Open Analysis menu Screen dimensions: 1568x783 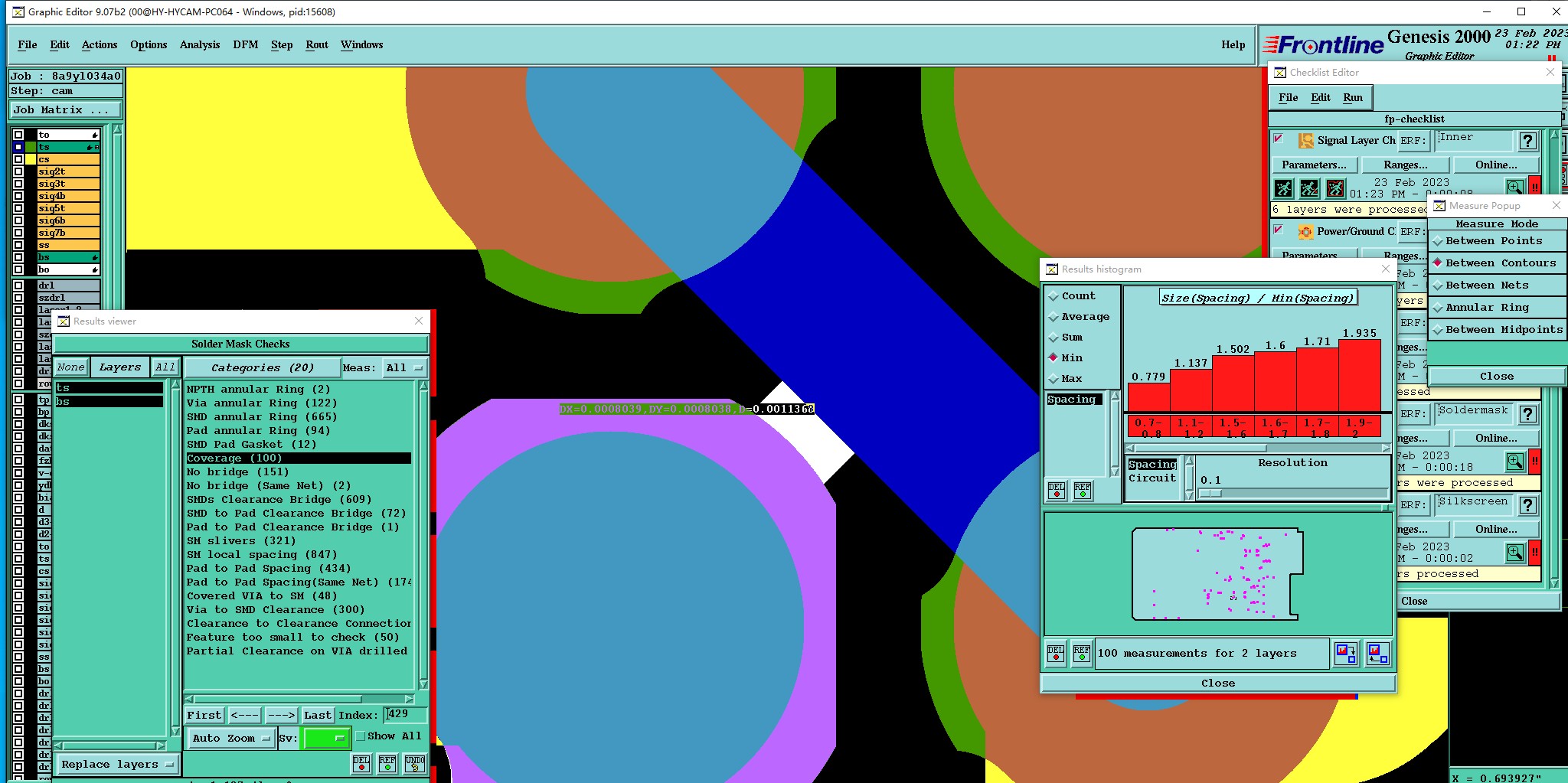[200, 45]
